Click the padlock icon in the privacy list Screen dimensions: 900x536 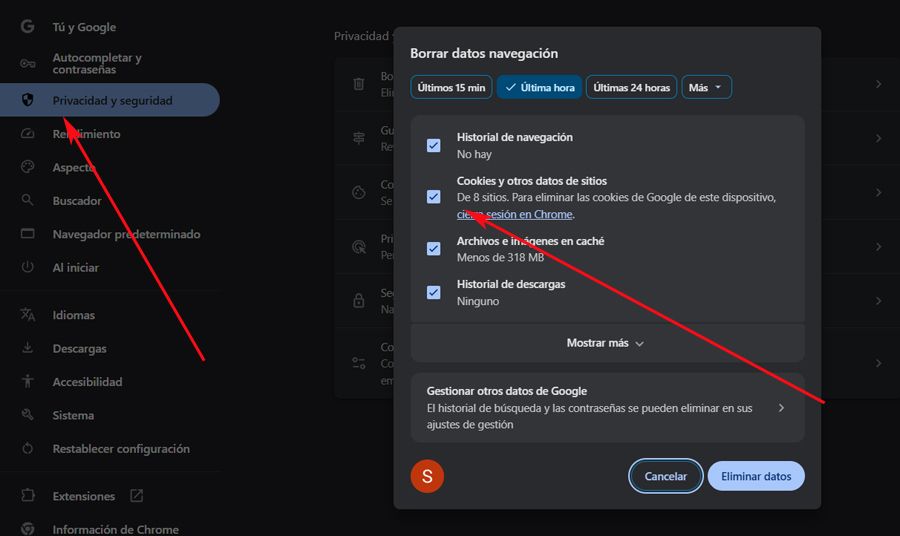359,300
